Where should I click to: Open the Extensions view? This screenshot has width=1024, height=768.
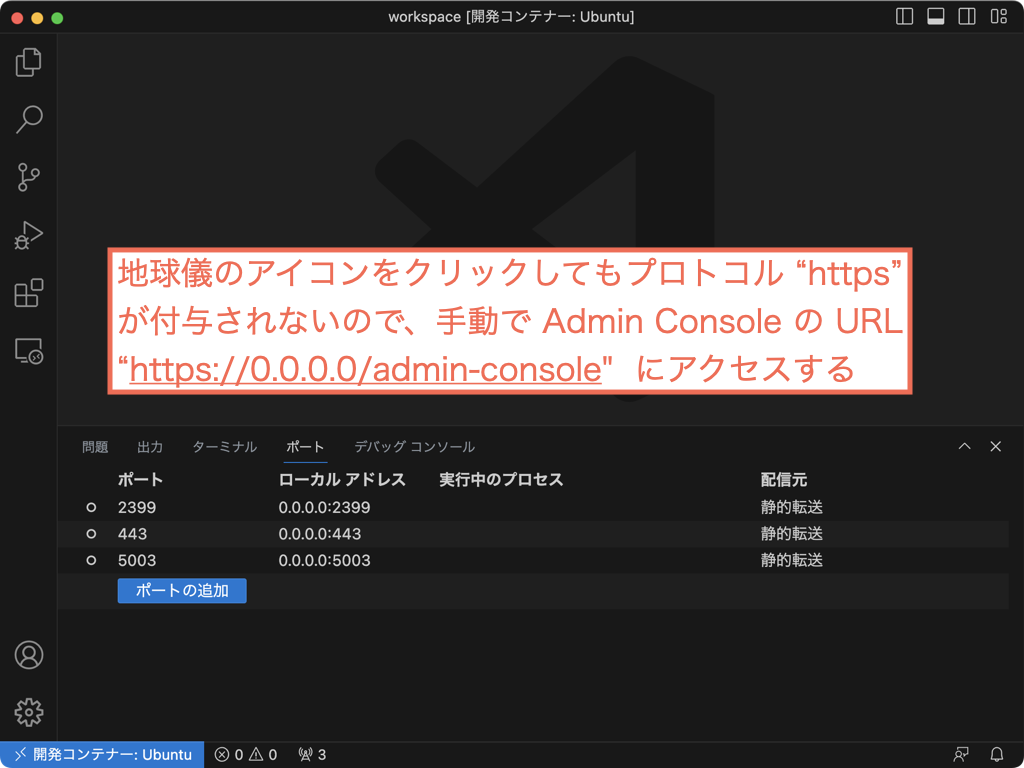point(28,293)
